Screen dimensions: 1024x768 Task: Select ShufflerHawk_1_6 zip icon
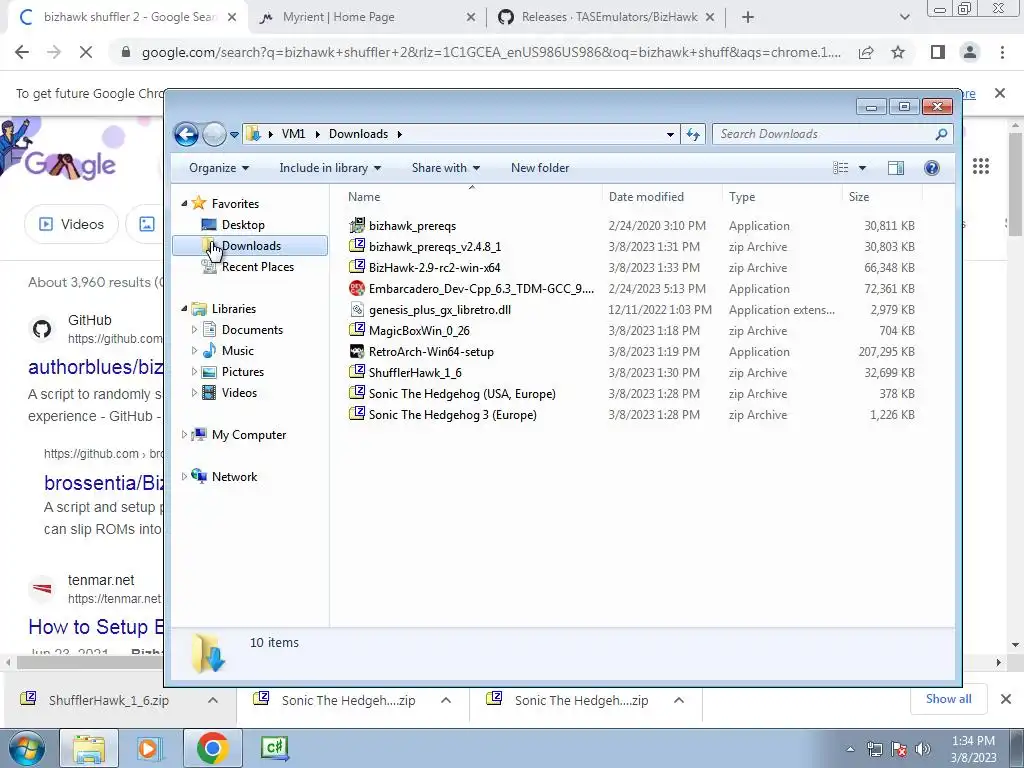point(357,372)
